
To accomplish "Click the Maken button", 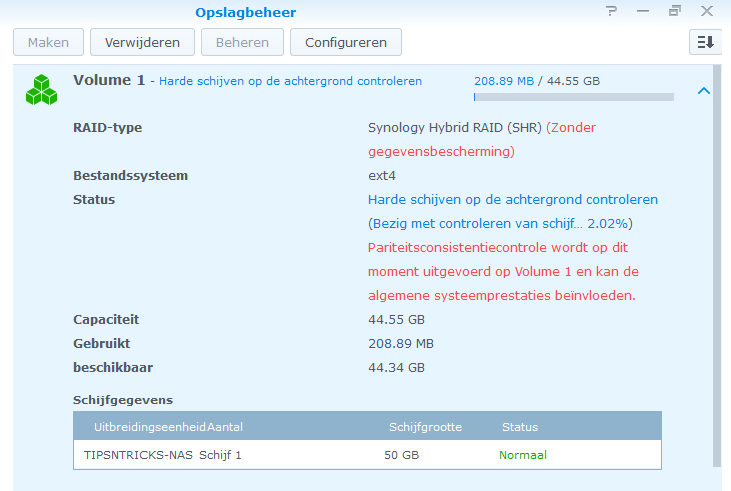I will pyautogui.click(x=48, y=42).
